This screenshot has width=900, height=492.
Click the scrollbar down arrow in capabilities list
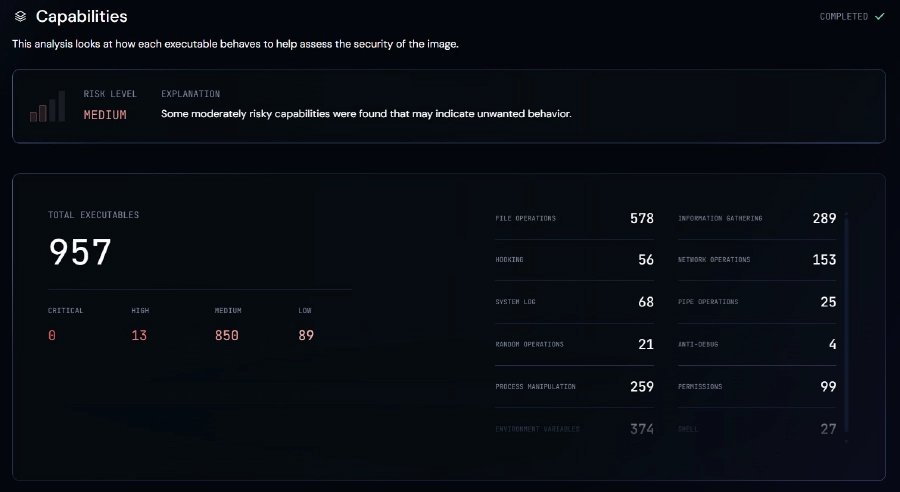(846, 441)
